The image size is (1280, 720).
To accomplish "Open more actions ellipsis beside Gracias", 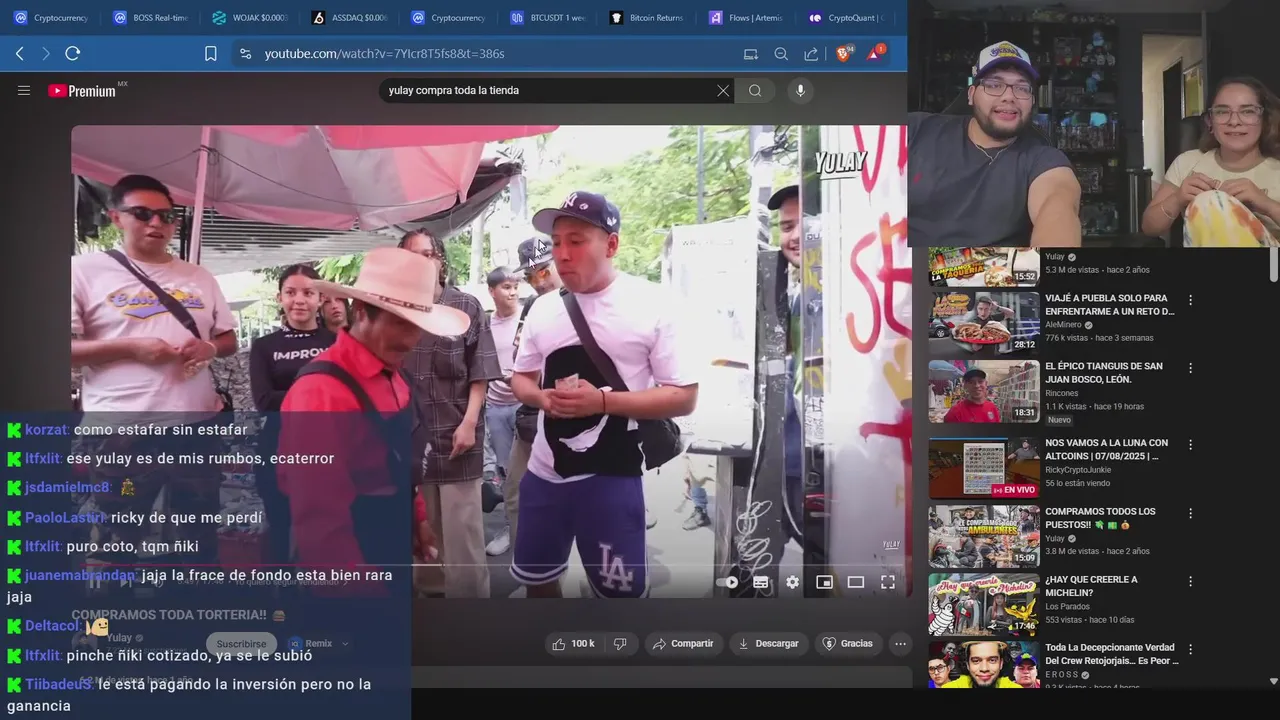I will tap(900, 644).
